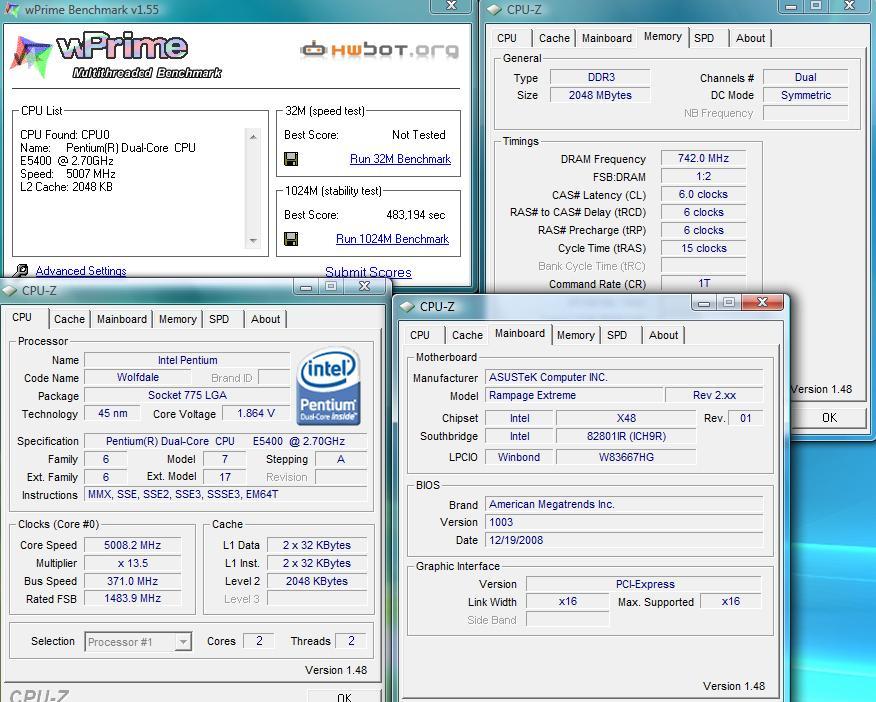Click the Instructions field MMX, SSE list

pyautogui.click(x=225, y=494)
